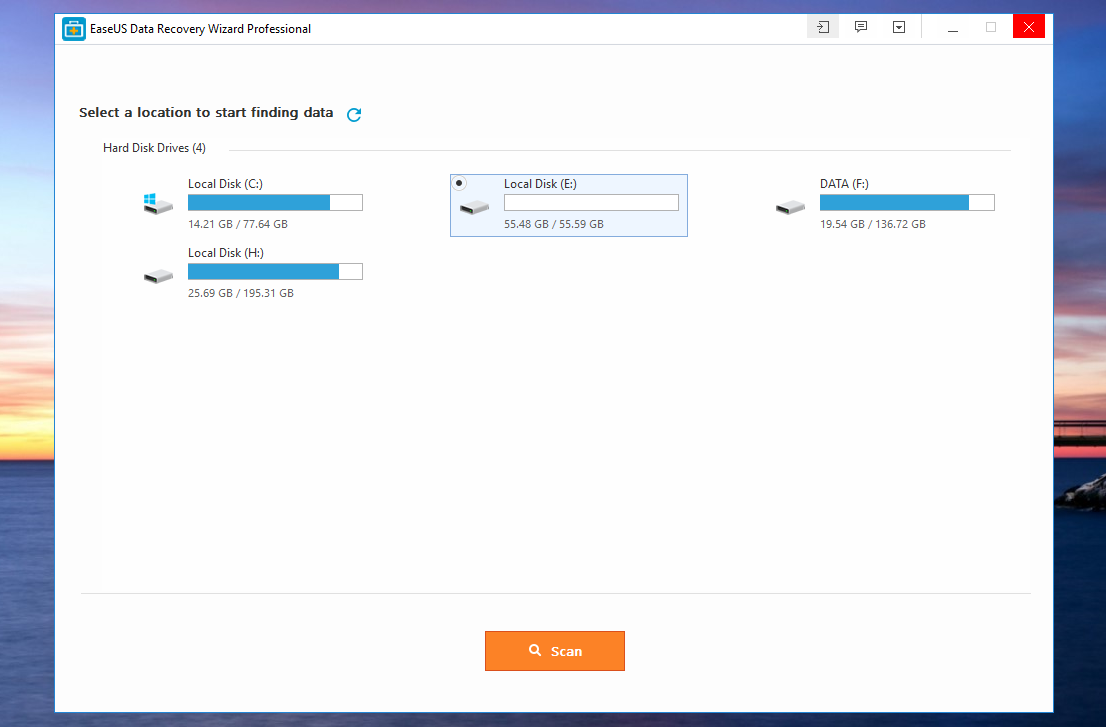Click the Windows drive icon for Local Disk (C:)

tap(158, 204)
